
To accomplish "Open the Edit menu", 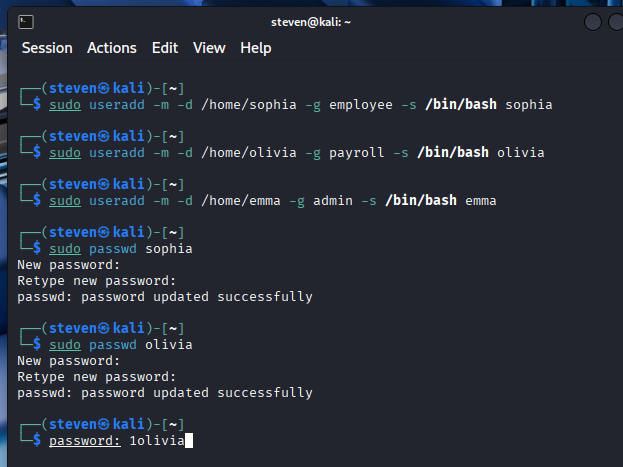I will click(x=165, y=48).
